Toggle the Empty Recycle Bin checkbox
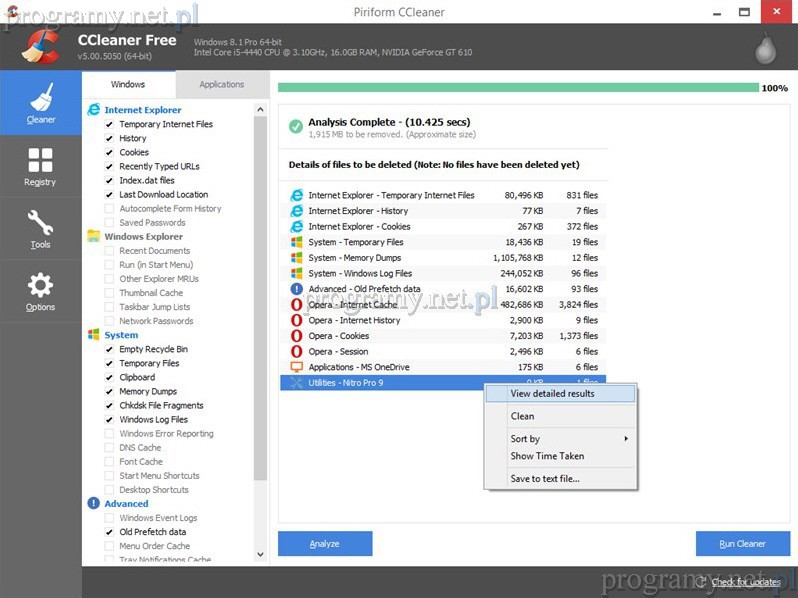 pyautogui.click(x=109, y=349)
